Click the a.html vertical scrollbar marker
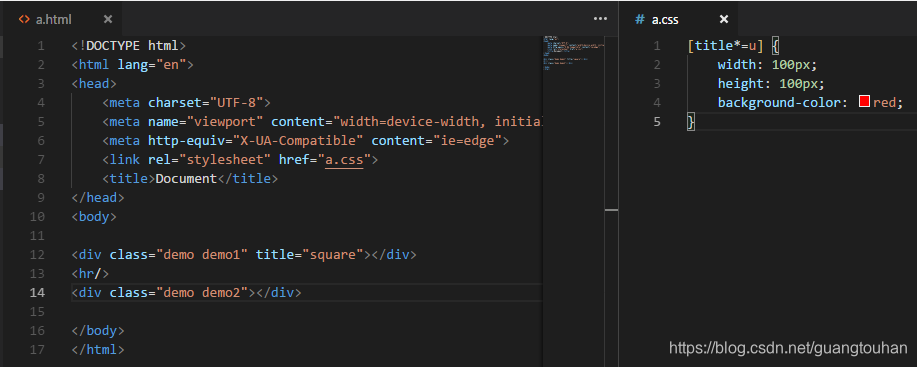The width and height of the screenshot is (917, 367). 611,209
